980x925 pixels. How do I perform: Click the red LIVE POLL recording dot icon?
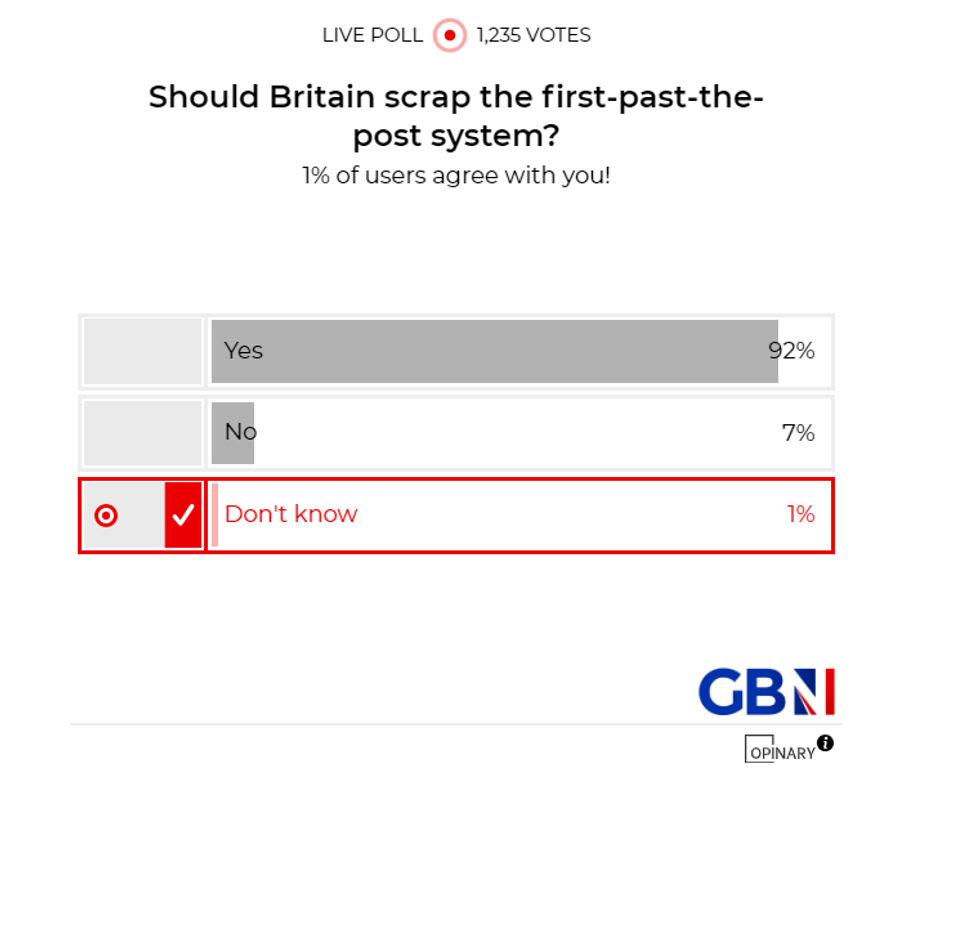point(450,34)
